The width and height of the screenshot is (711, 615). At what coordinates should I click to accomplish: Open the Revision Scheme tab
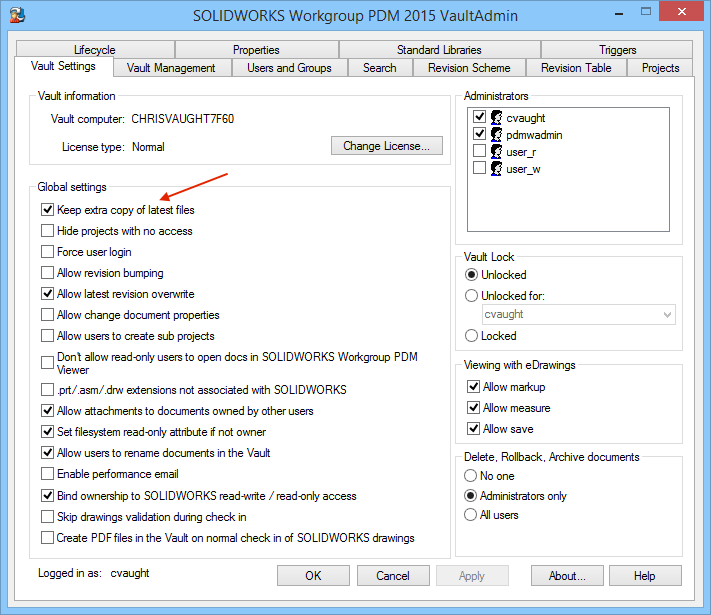[469, 68]
